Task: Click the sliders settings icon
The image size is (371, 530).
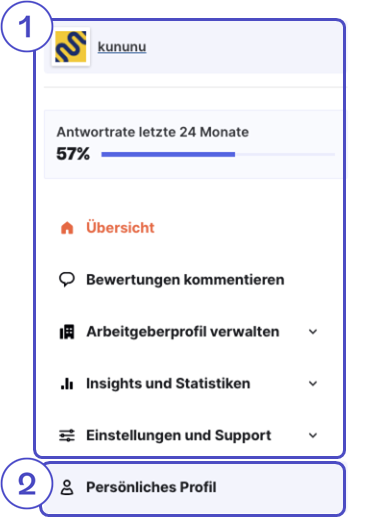Action: pyautogui.click(x=67, y=435)
